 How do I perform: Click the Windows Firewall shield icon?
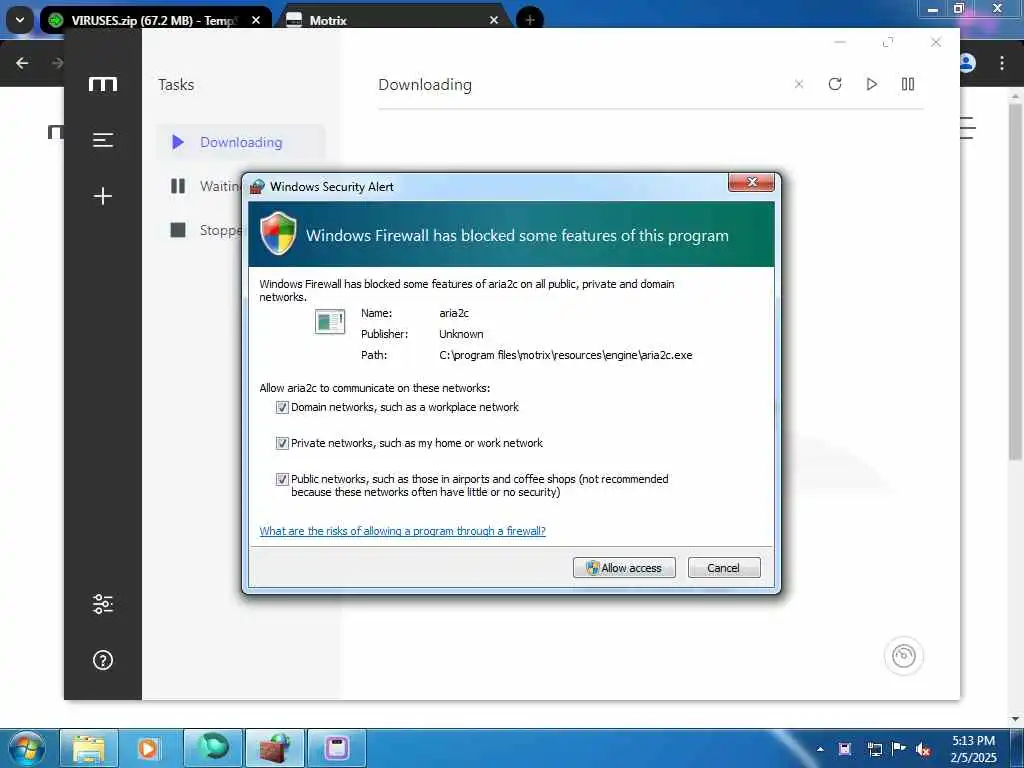[278, 233]
